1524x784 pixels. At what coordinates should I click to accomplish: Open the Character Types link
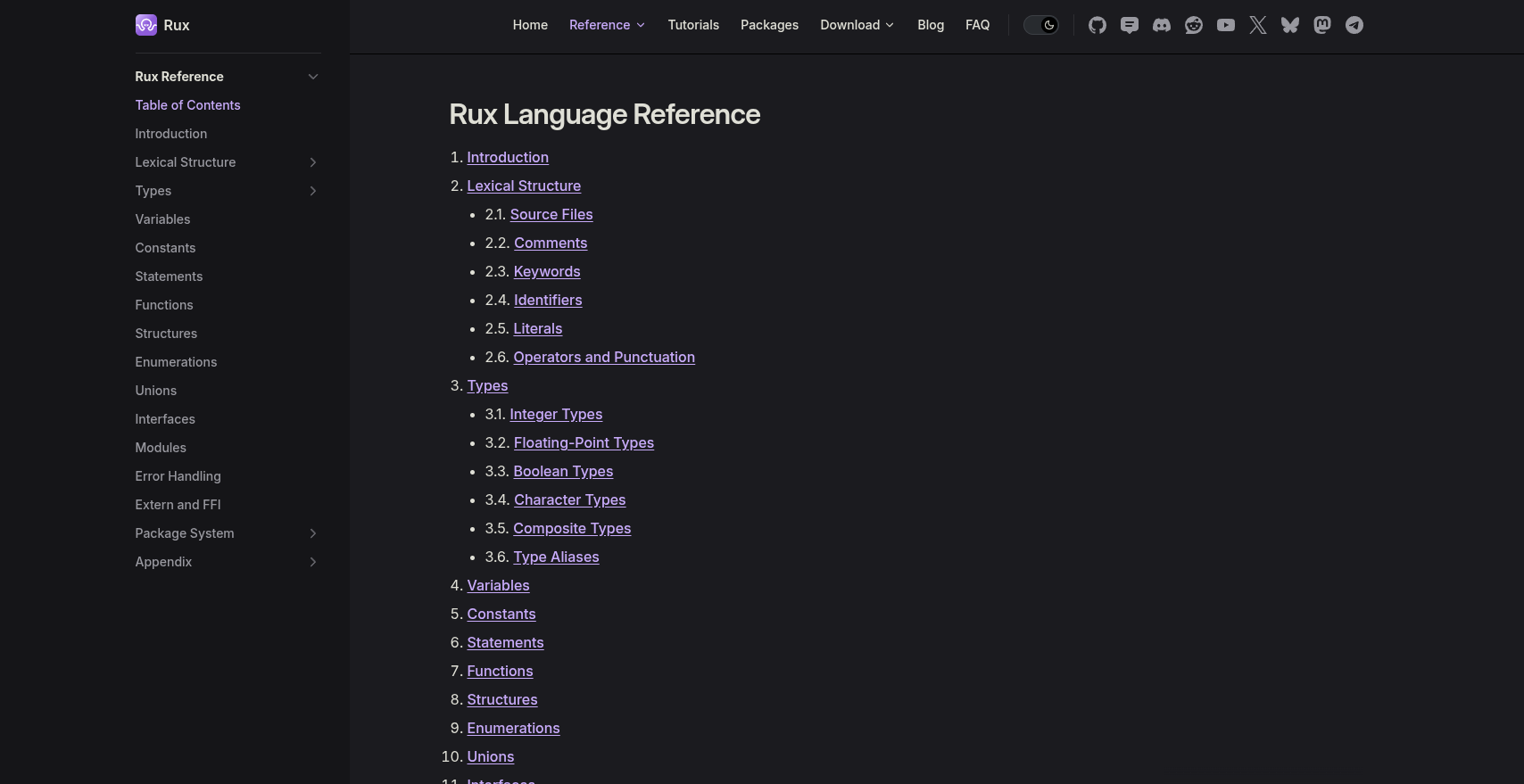tap(570, 499)
